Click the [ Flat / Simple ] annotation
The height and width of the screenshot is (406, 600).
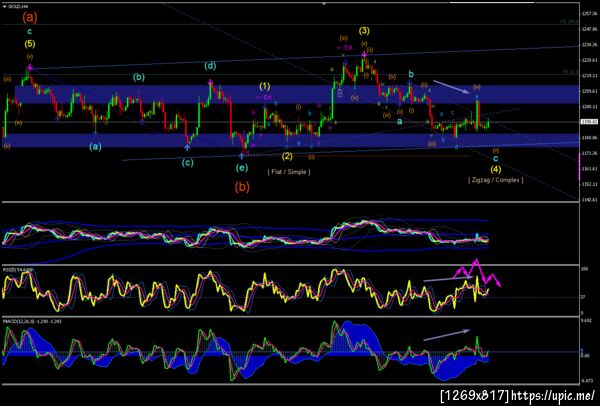pos(289,172)
